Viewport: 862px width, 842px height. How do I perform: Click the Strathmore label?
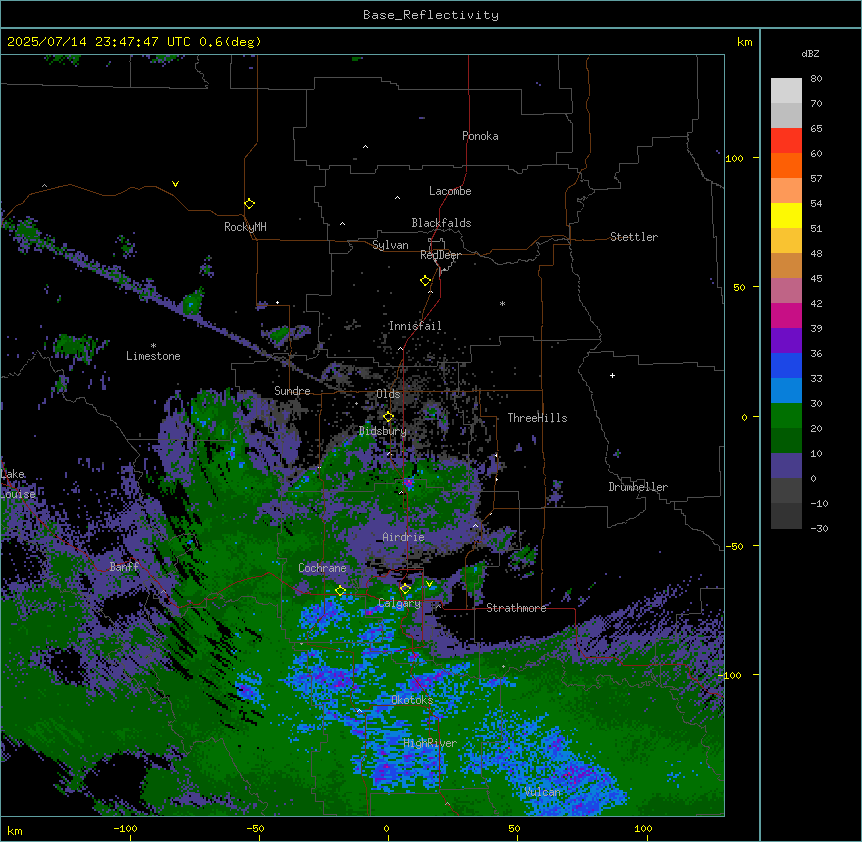516,608
